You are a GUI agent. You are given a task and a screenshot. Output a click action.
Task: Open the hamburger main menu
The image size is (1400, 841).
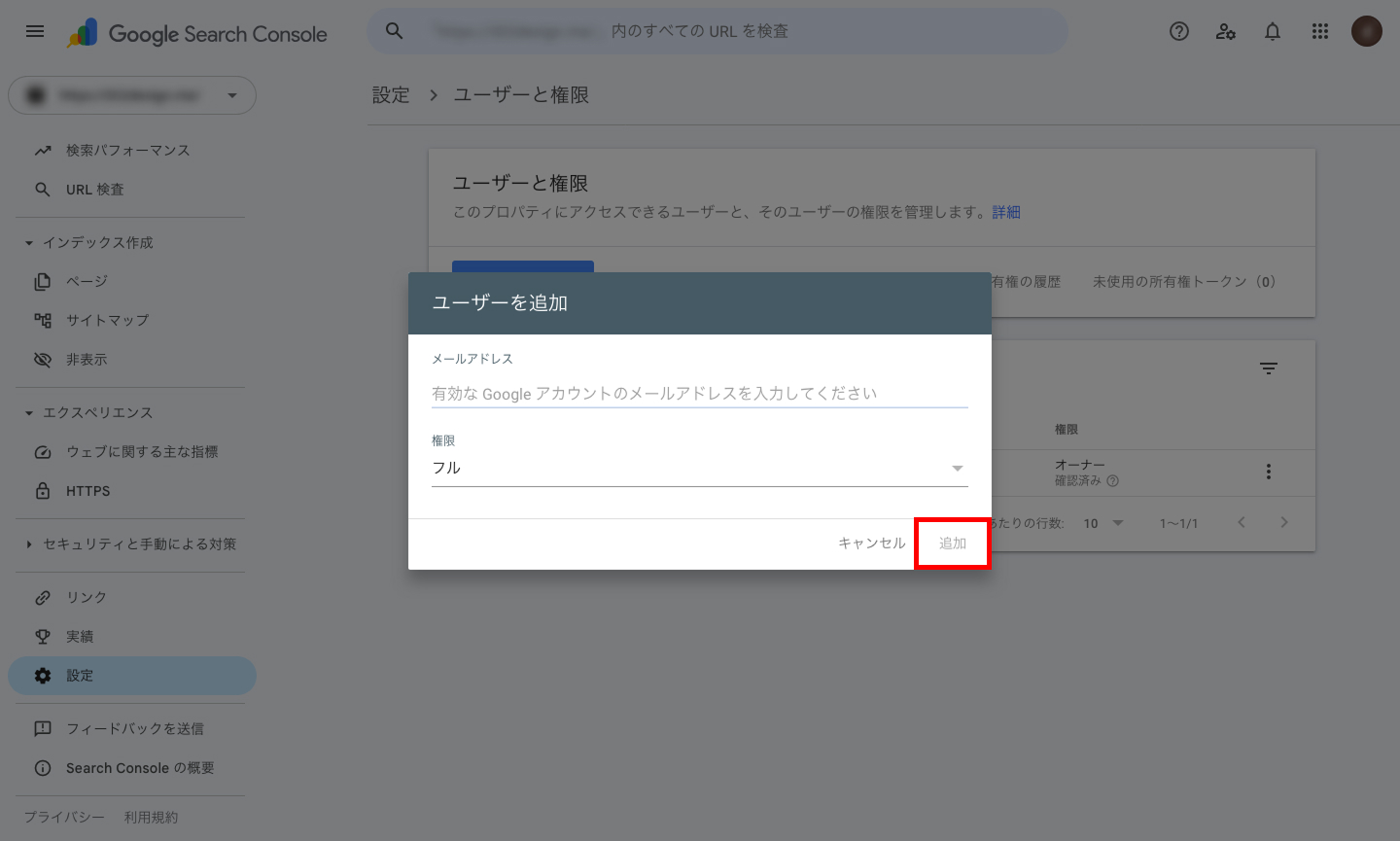35,31
